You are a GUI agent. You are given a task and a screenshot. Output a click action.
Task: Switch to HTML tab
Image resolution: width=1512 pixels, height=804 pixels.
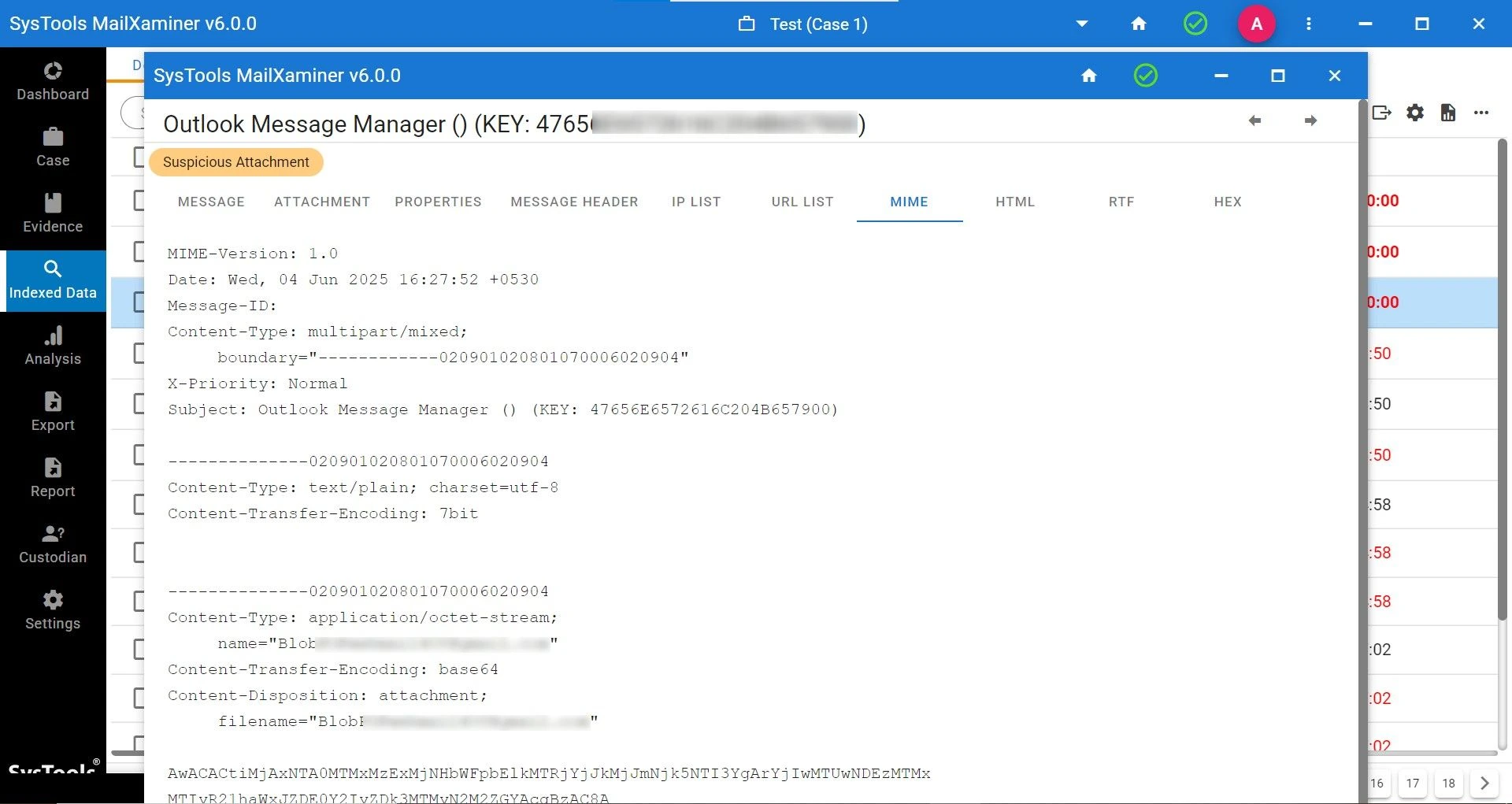[1015, 202]
